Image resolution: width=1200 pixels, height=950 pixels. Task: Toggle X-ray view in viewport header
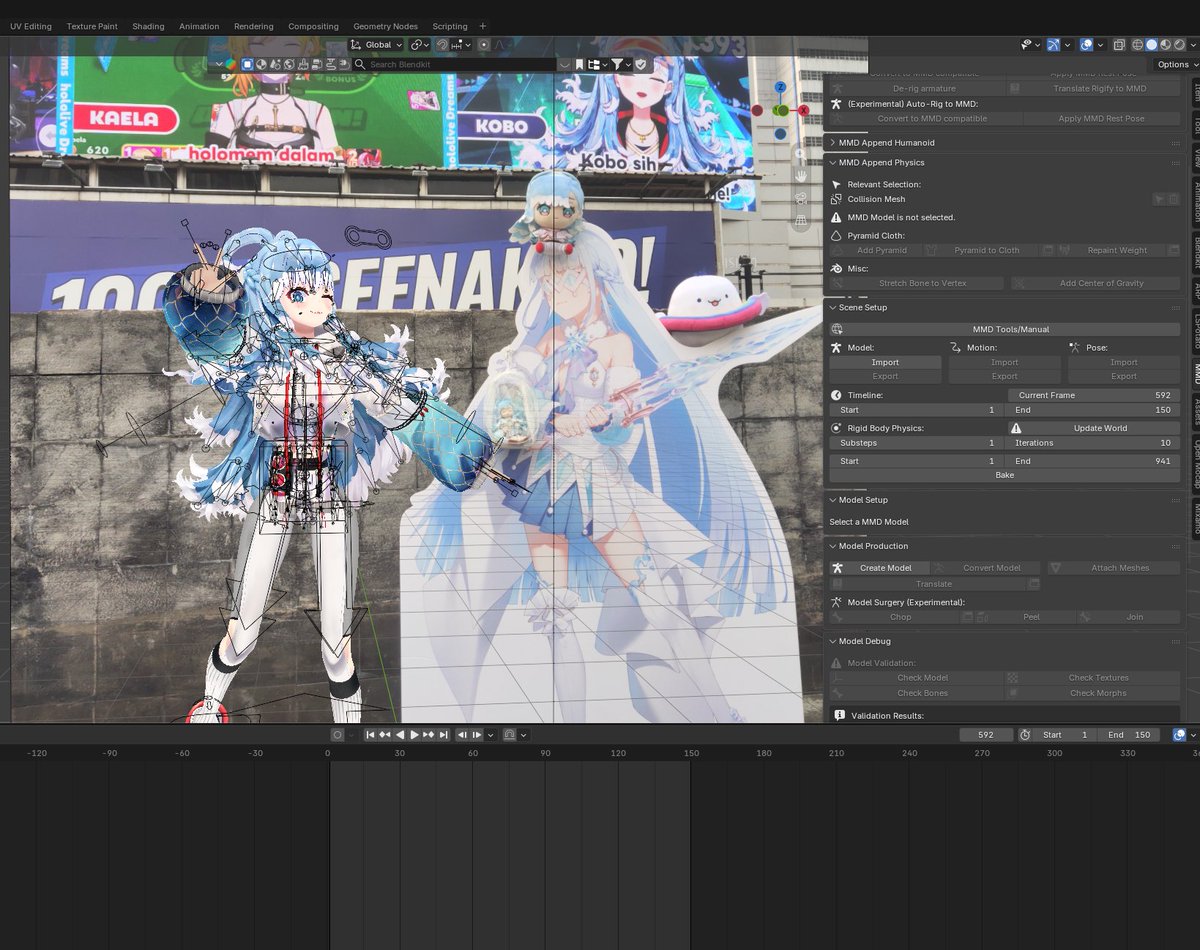tap(1119, 45)
